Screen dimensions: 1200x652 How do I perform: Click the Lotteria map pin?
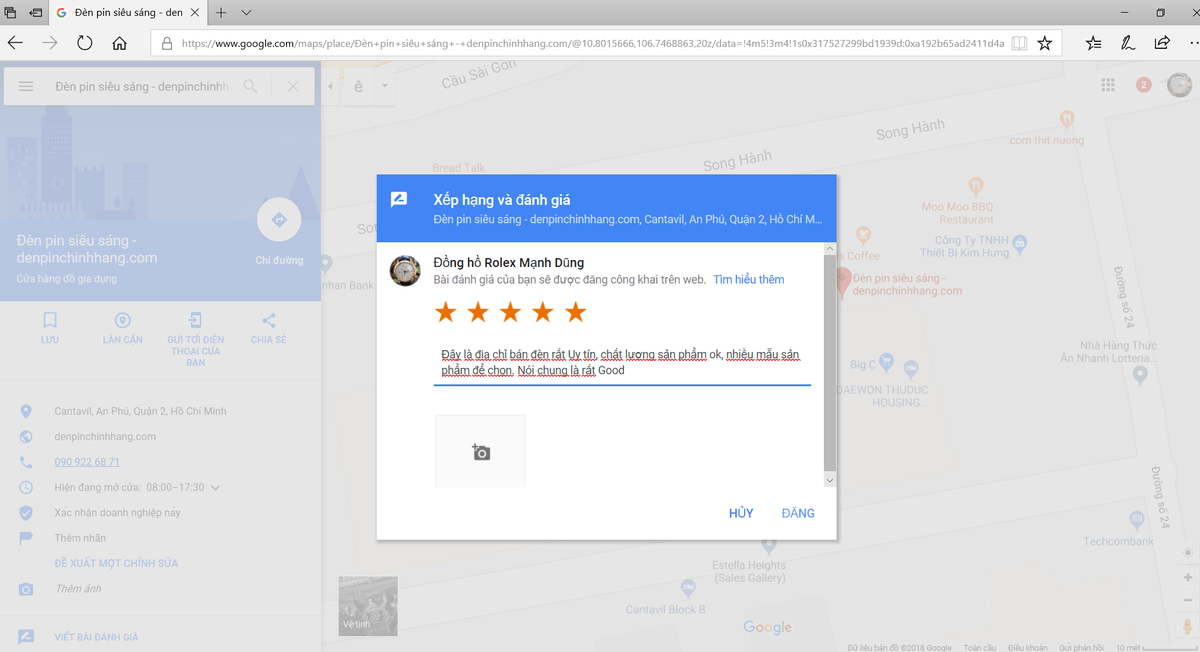coord(1140,375)
